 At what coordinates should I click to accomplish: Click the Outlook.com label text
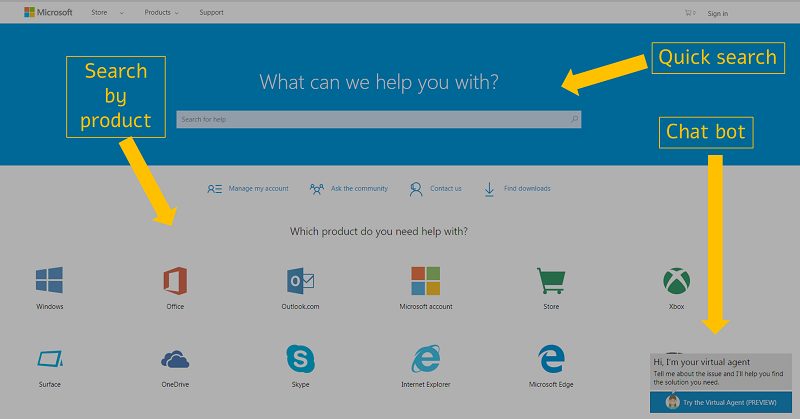pos(301,307)
